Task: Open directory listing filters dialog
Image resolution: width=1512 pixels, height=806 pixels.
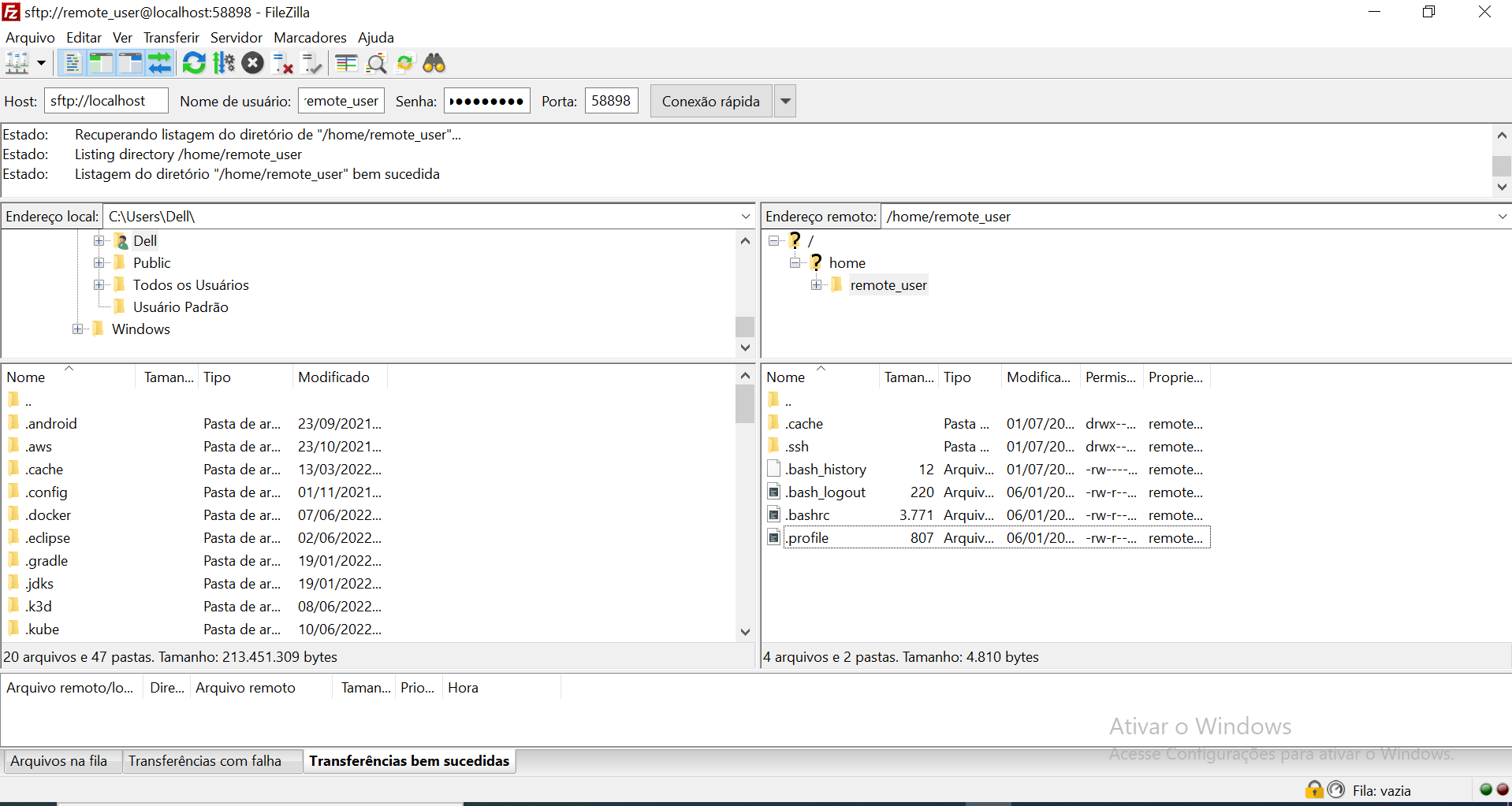Action: pos(346,63)
